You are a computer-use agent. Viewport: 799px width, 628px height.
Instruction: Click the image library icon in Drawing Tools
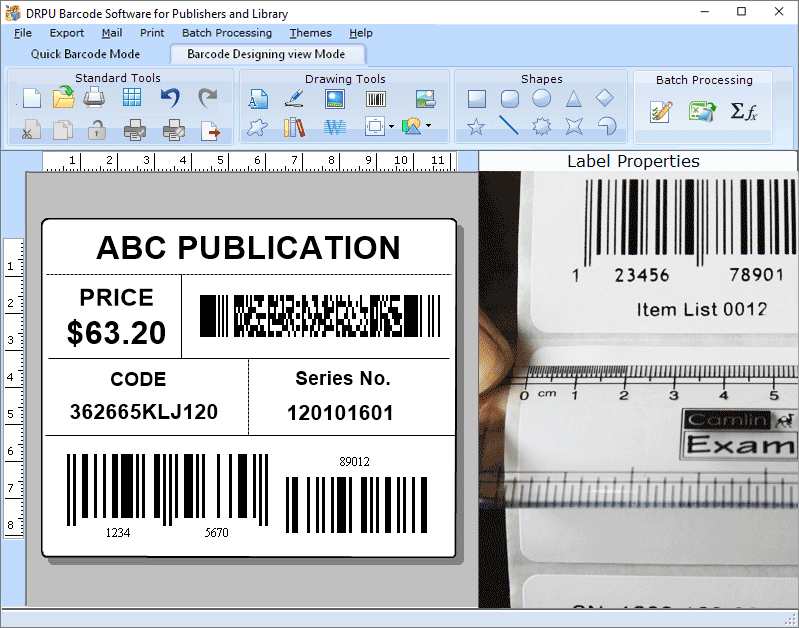click(x=425, y=98)
